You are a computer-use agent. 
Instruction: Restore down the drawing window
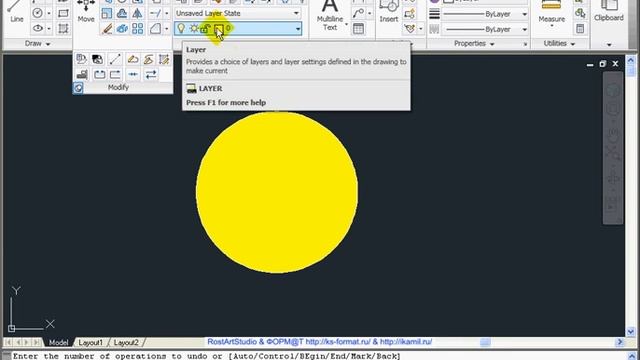tap(602, 64)
